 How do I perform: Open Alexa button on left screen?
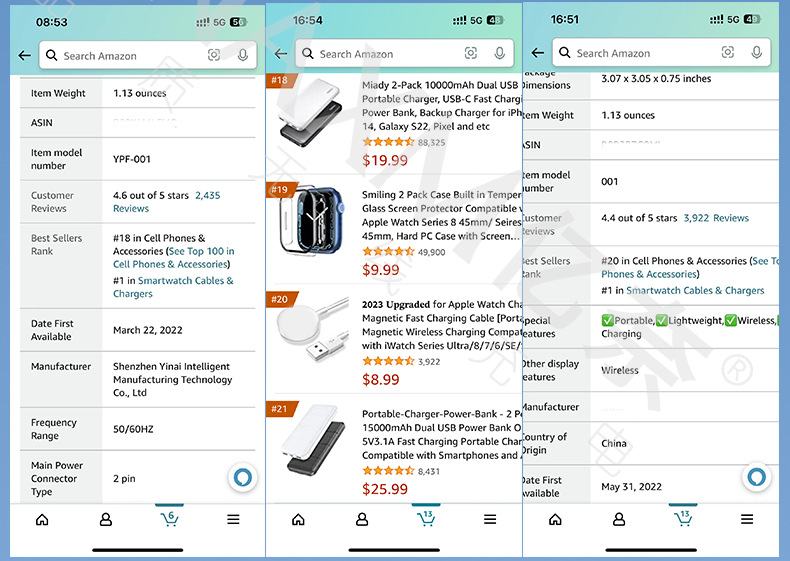(243, 477)
